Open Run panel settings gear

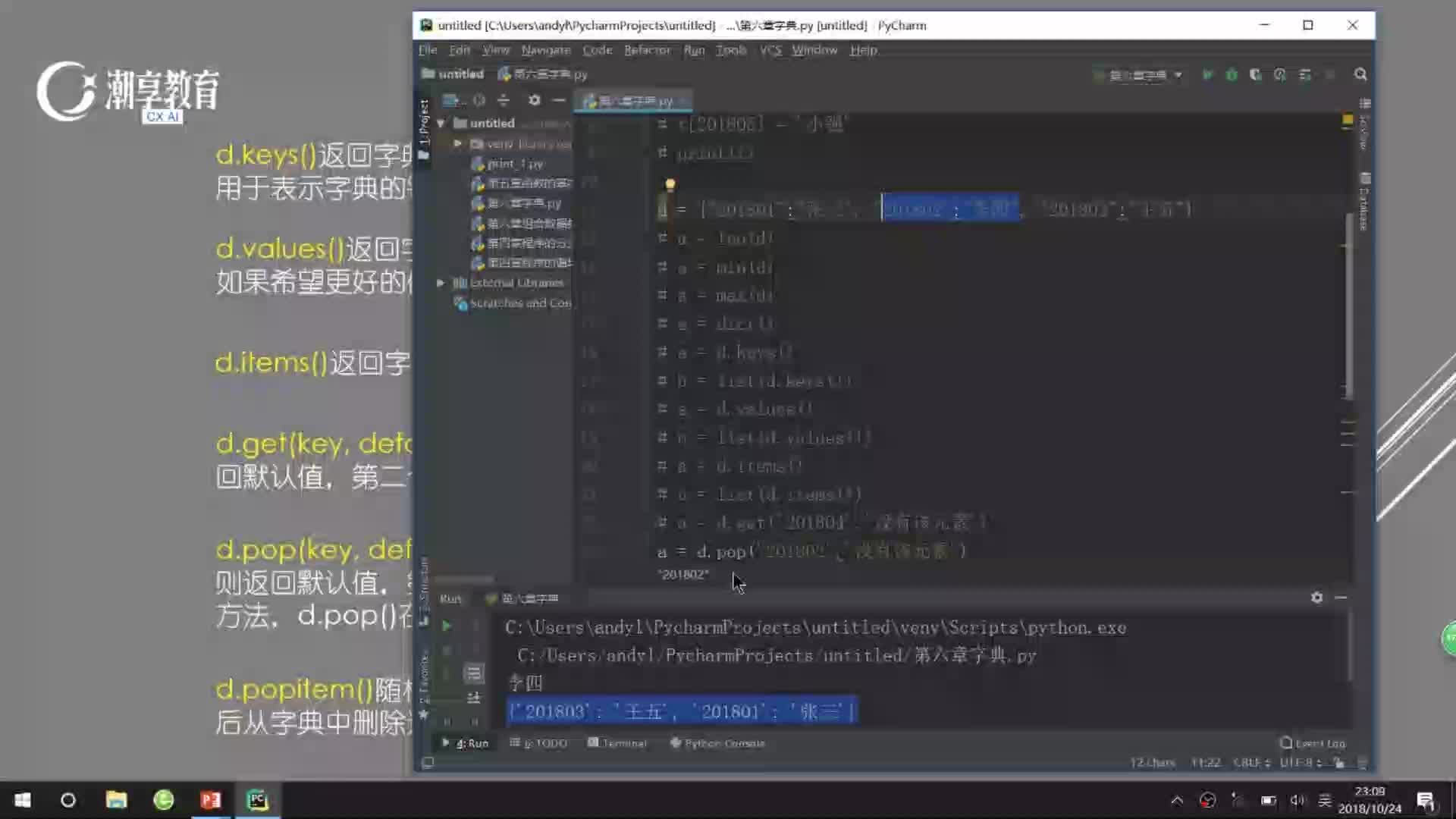(x=1316, y=598)
